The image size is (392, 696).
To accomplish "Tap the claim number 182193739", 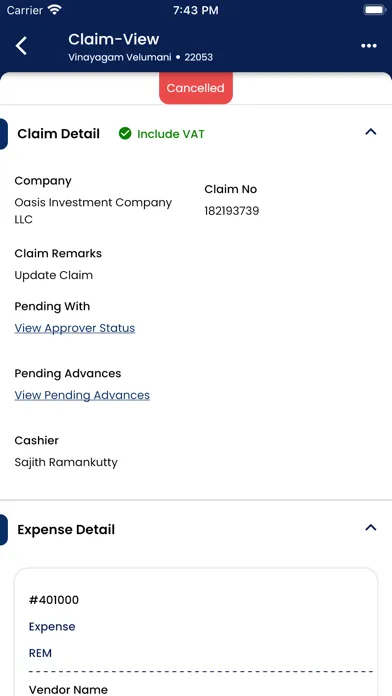I will pos(232,211).
